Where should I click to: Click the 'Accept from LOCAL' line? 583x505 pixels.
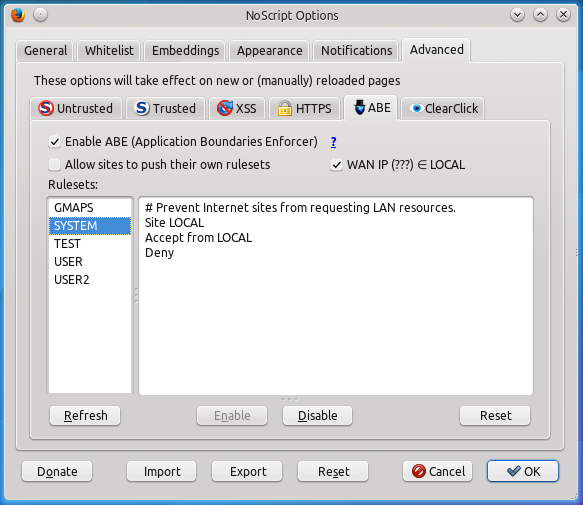199,238
